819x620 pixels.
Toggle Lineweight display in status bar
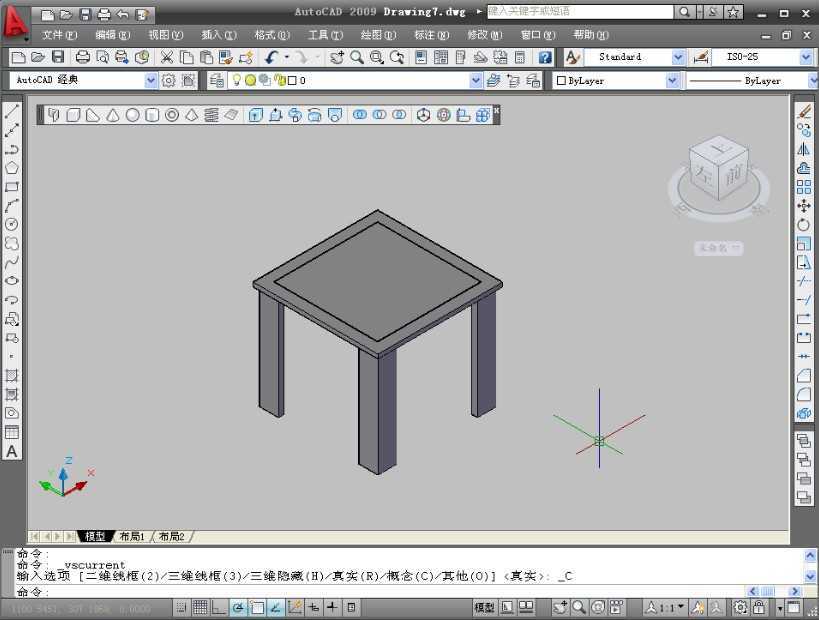333,607
